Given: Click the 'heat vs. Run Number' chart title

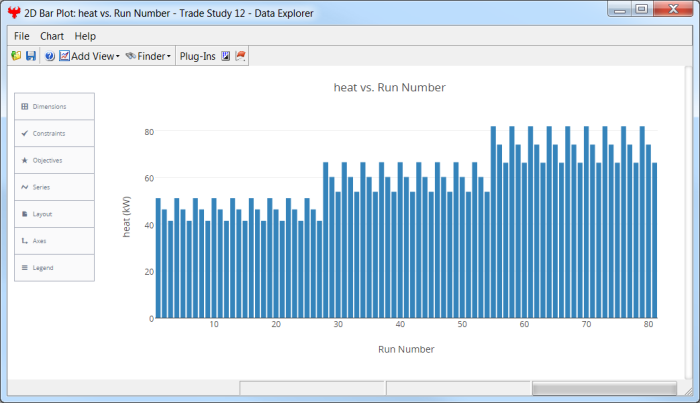Looking at the screenshot, I should (389, 87).
